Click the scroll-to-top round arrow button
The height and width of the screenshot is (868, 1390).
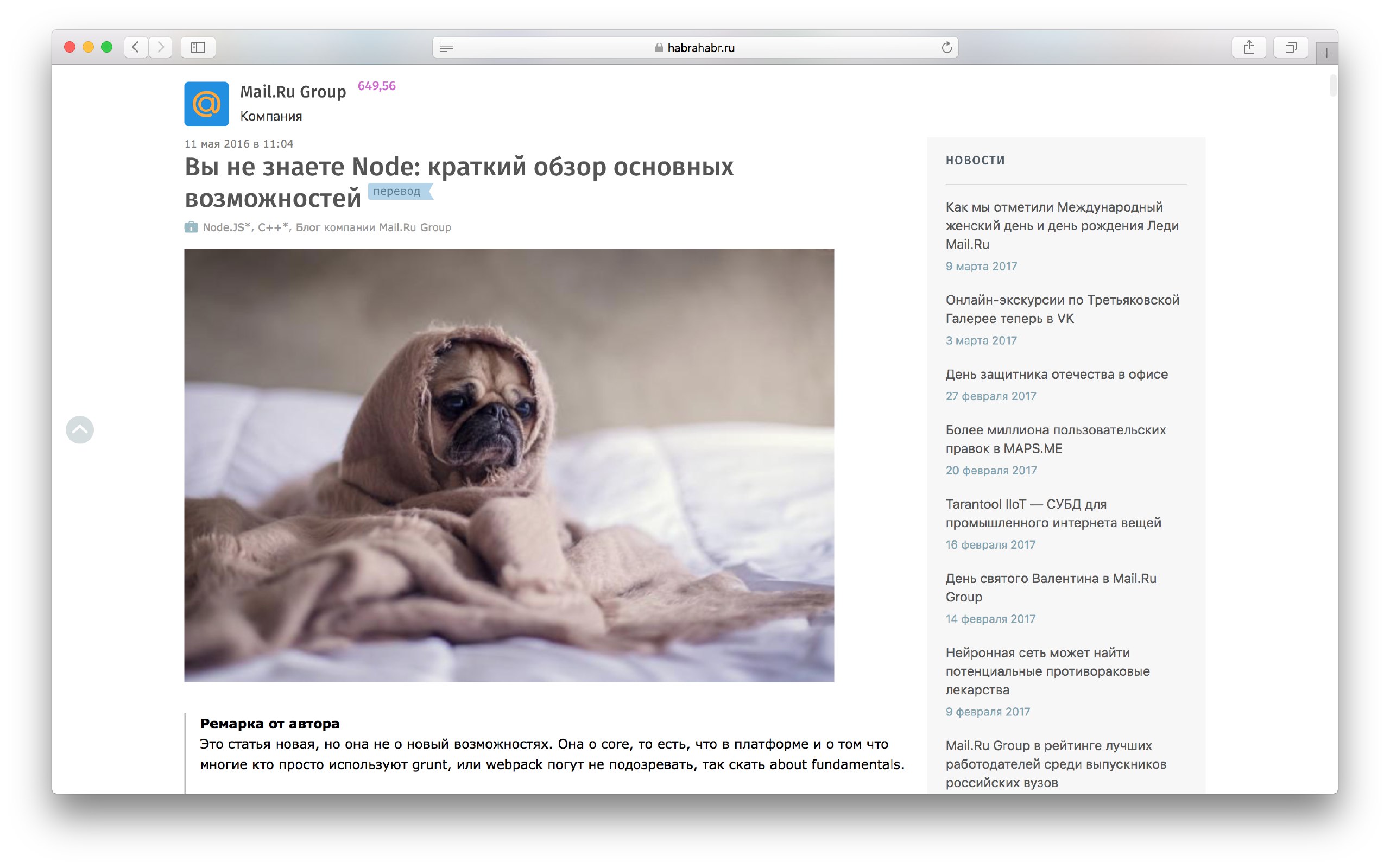[80, 430]
